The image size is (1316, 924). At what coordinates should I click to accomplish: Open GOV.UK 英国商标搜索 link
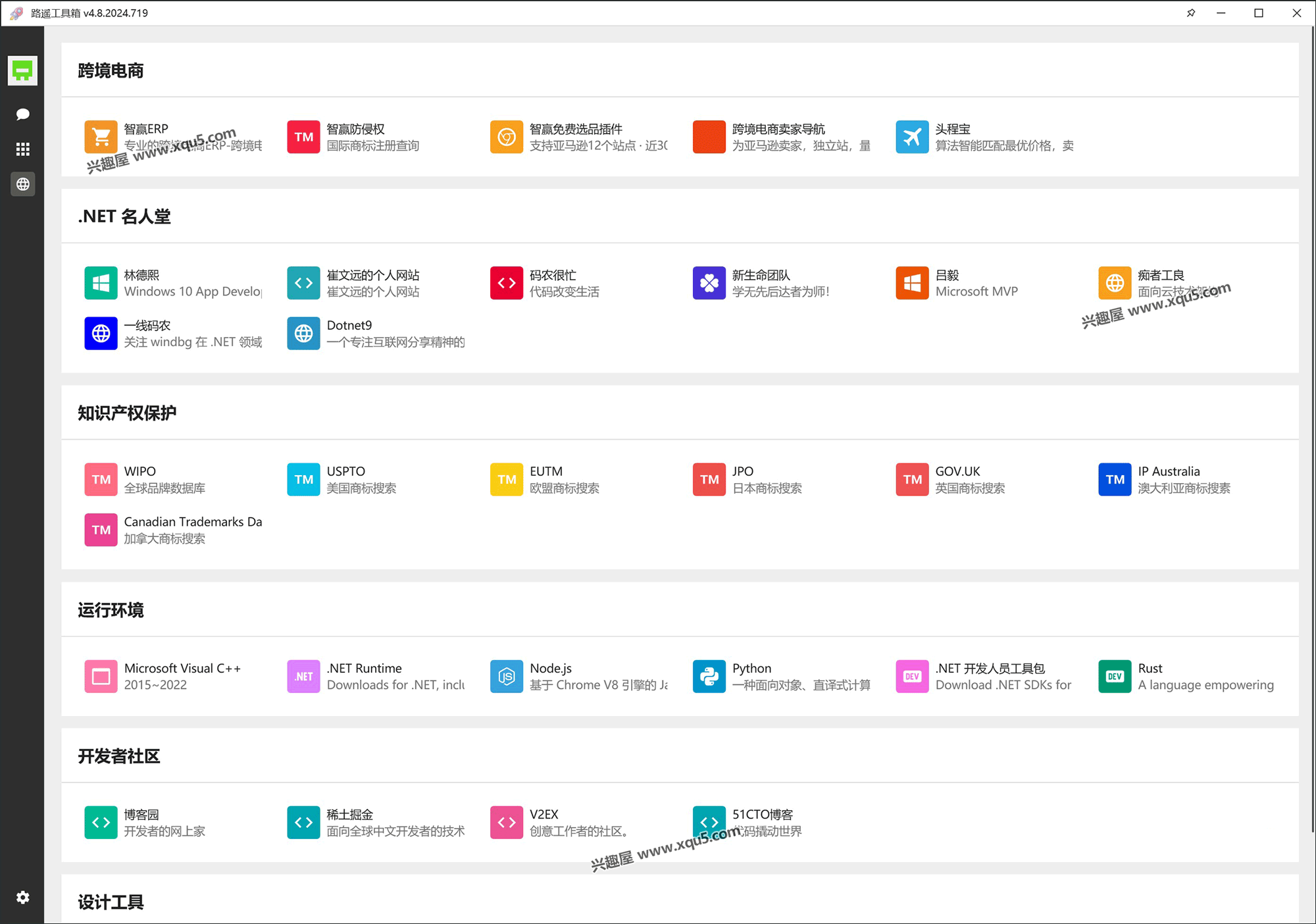(950, 479)
